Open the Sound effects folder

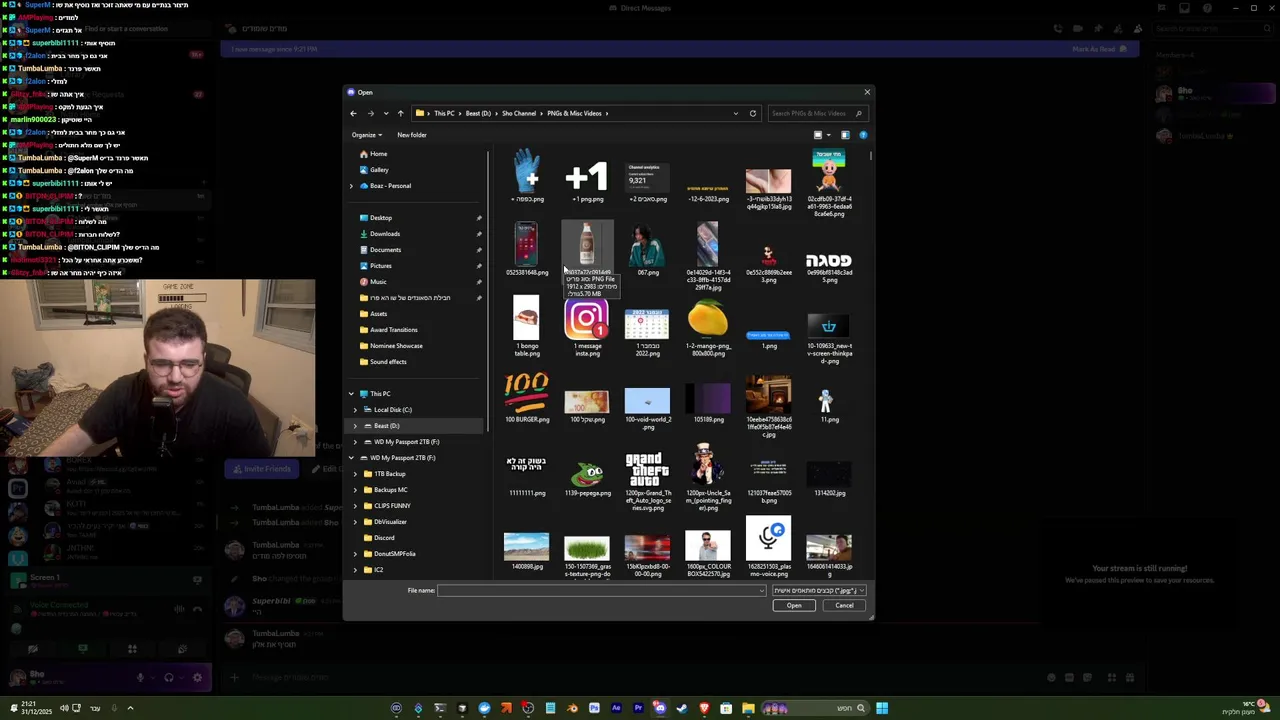coord(388,362)
